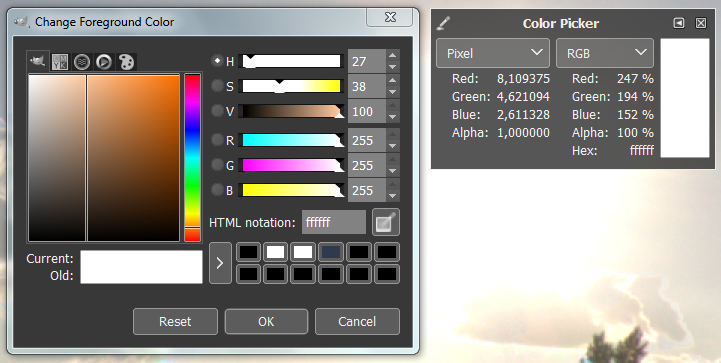Select the H hue radio button
721x363 pixels.
pos(217,61)
